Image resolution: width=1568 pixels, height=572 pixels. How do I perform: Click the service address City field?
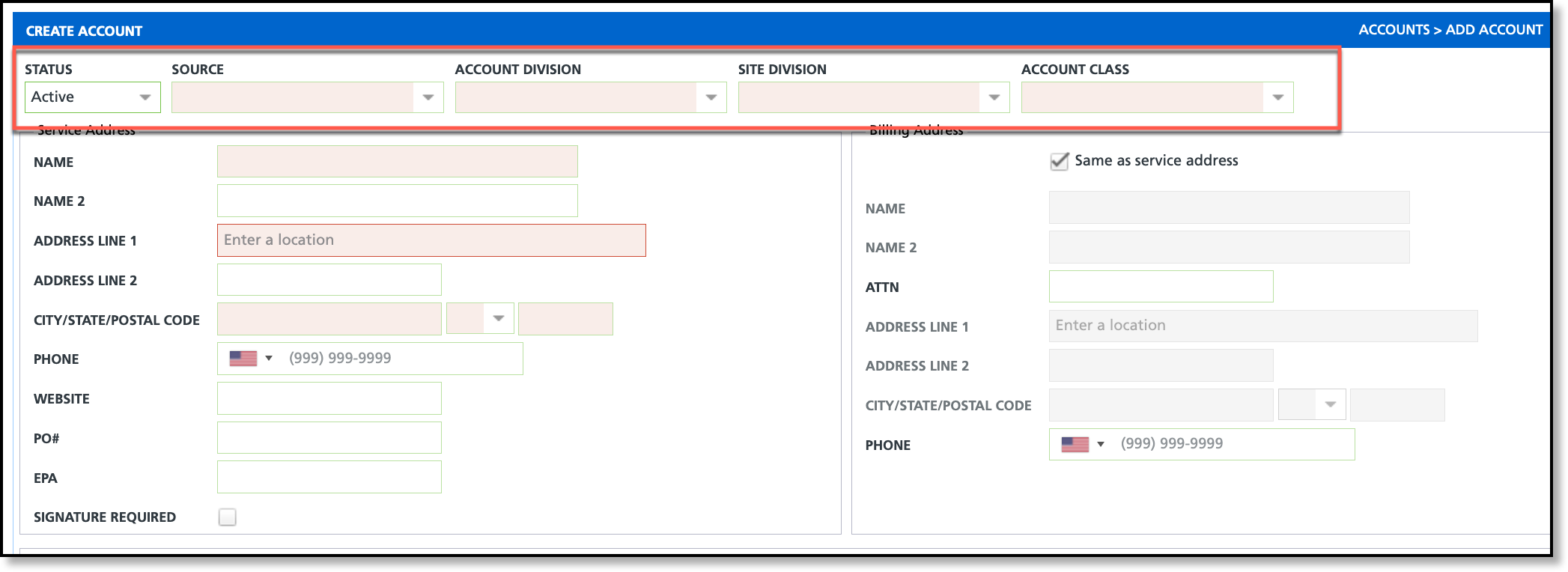pos(329,319)
